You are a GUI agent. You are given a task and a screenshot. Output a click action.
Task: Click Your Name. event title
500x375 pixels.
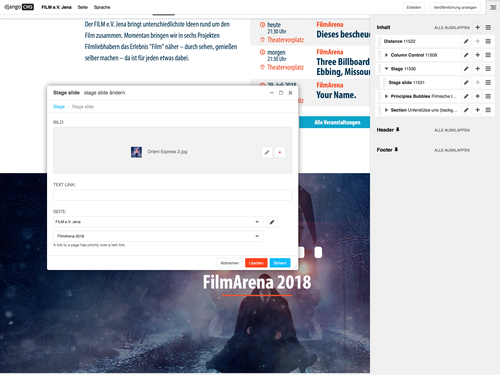[336, 95]
